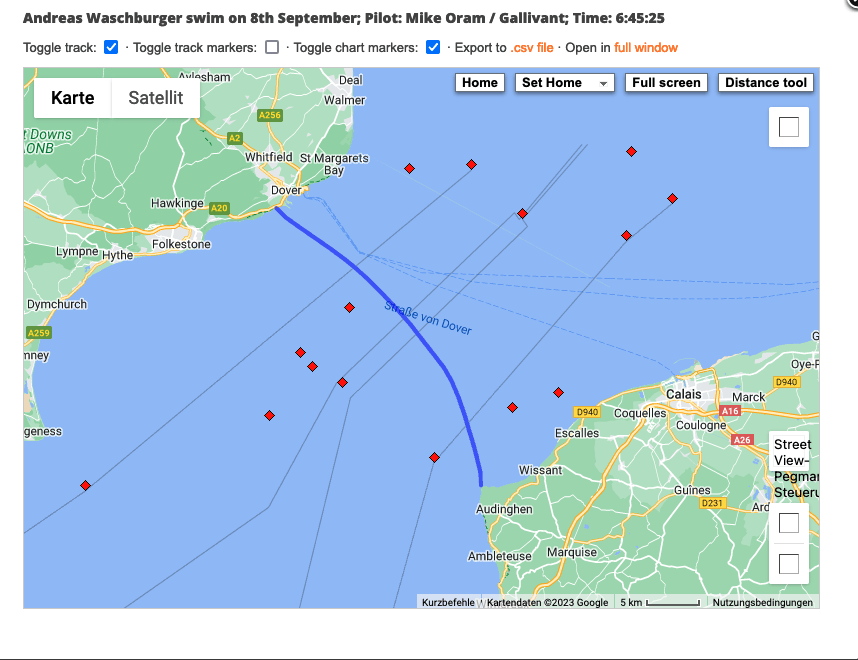
Task: Activate the Distance tool button
Action: coord(765,83)
